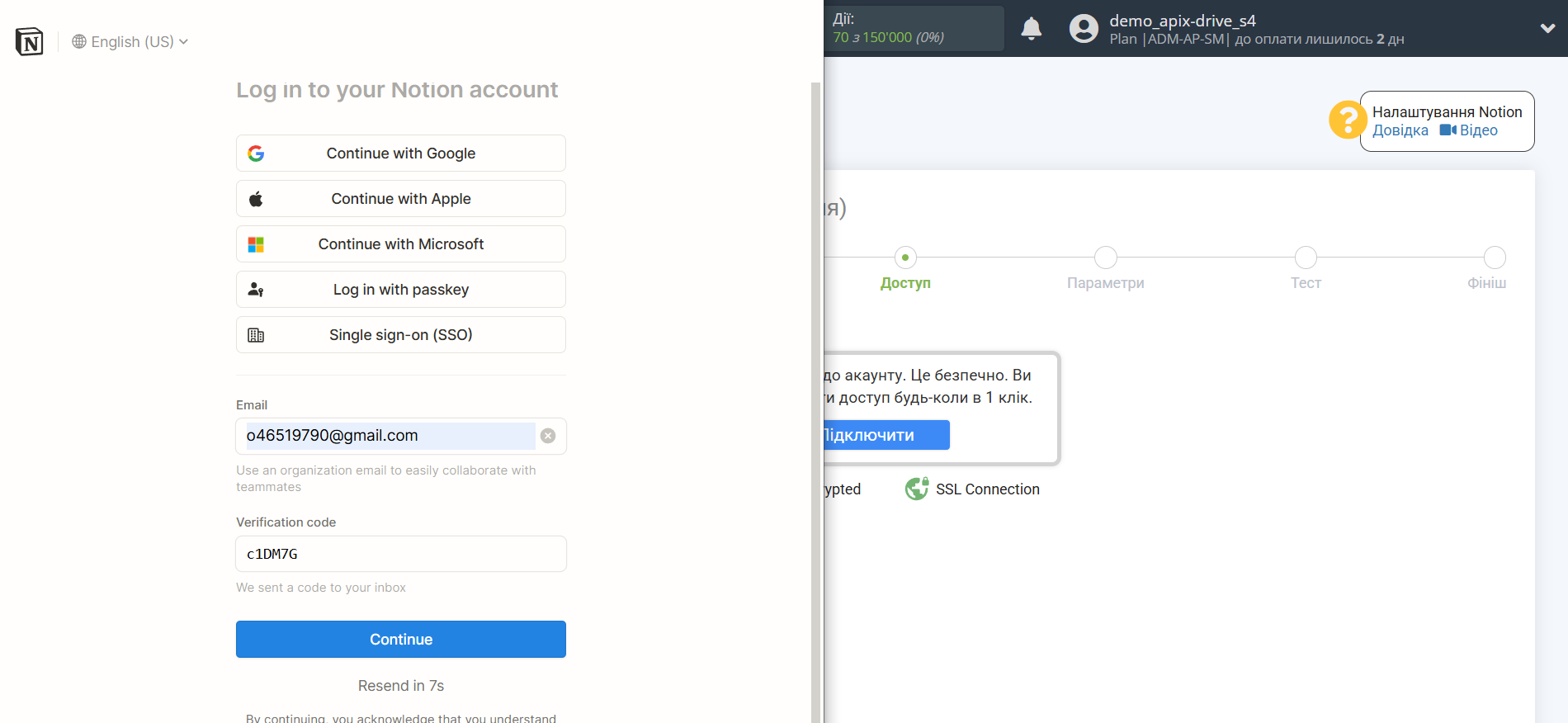This screenshot has width=1568, height=723.
Task: Click the Підключити button
Action: pos(886,435)
